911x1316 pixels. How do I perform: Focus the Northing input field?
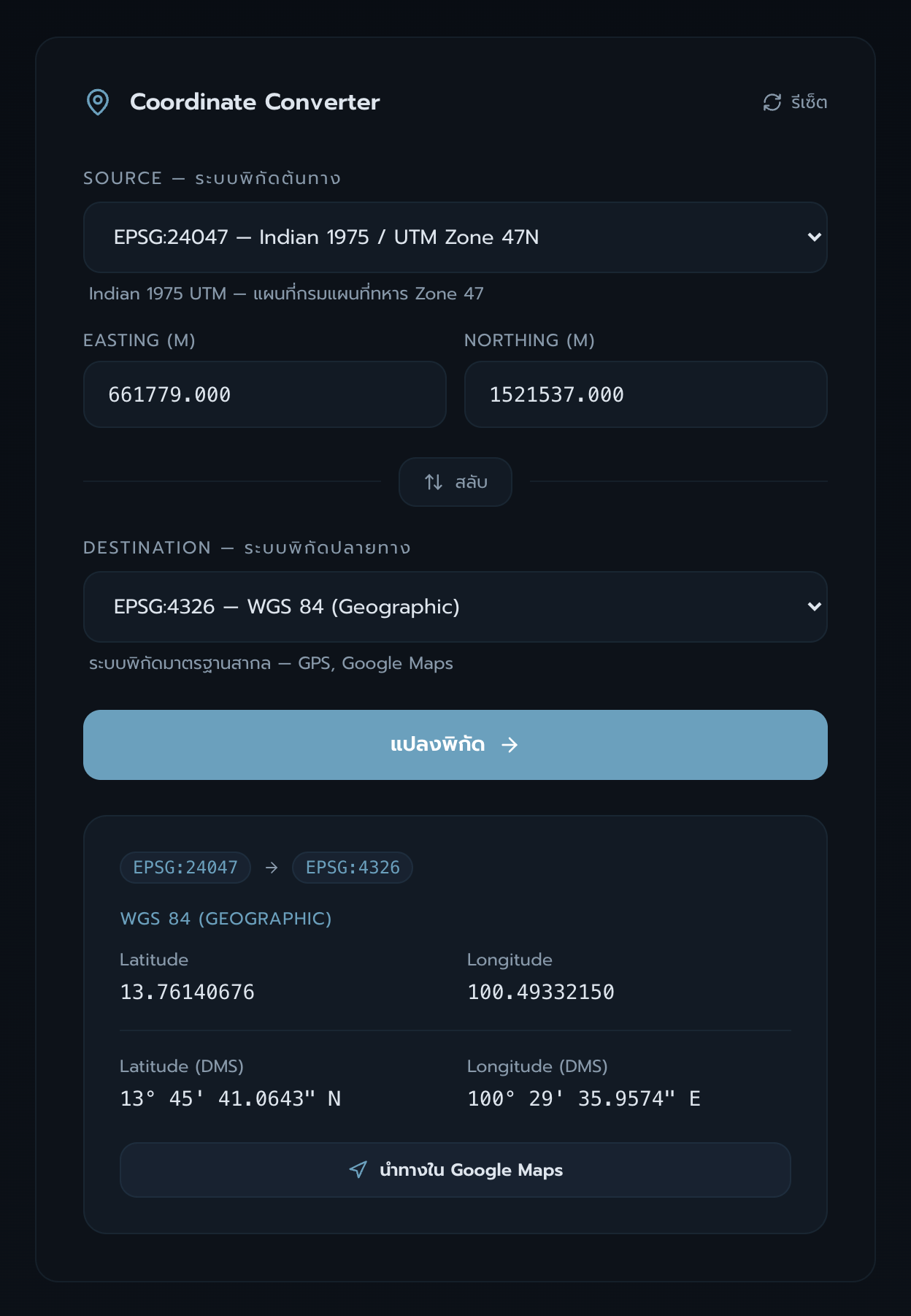pos(645,394)
